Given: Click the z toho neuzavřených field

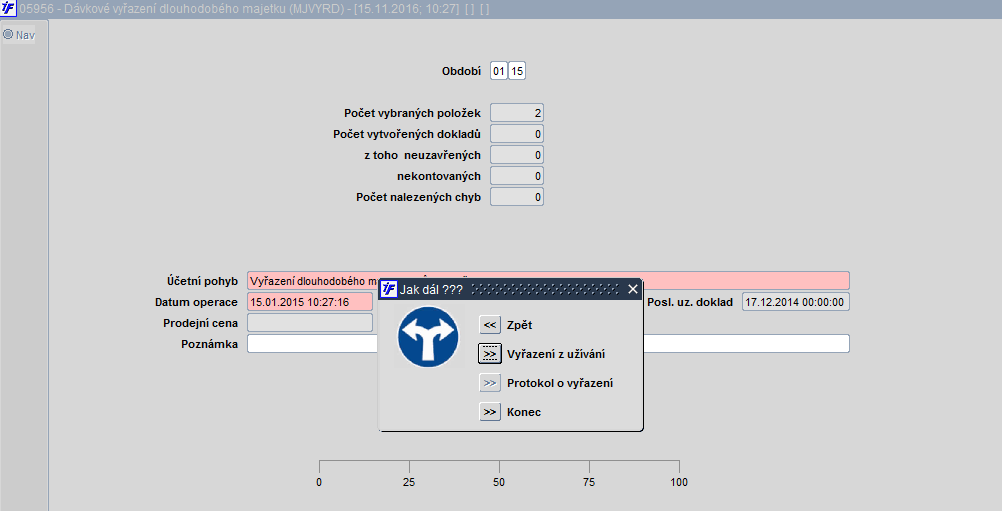Looking at the screenshot, I should [x=517, y=155].
